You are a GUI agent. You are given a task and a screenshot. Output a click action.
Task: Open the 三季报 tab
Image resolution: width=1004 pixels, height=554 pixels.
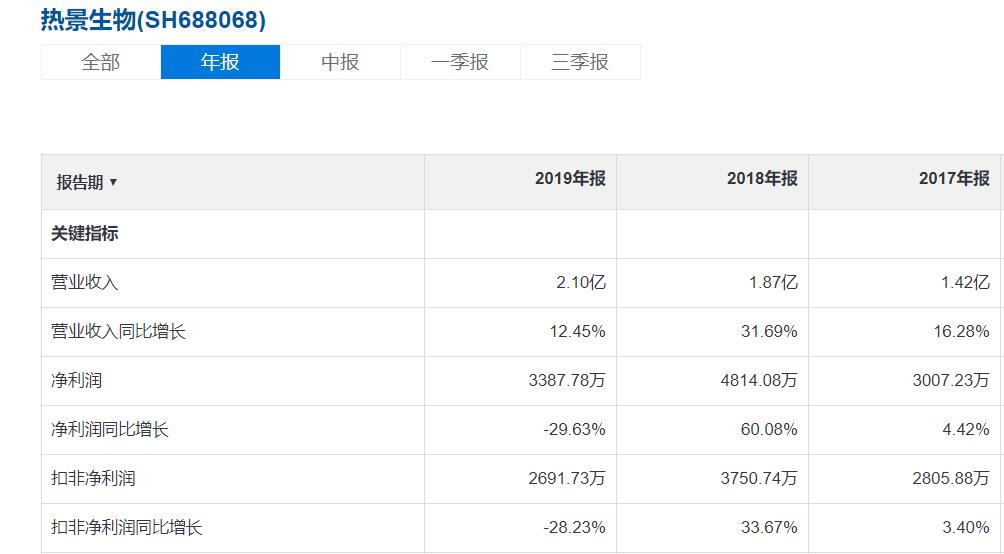click(x=580, y=62)
